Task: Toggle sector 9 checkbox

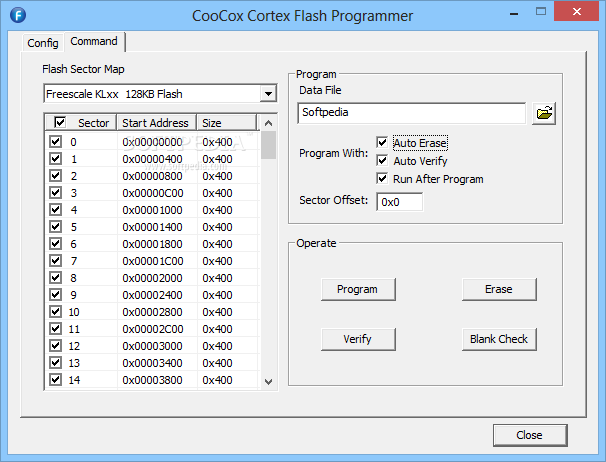Action: click(x=55, y=295)
